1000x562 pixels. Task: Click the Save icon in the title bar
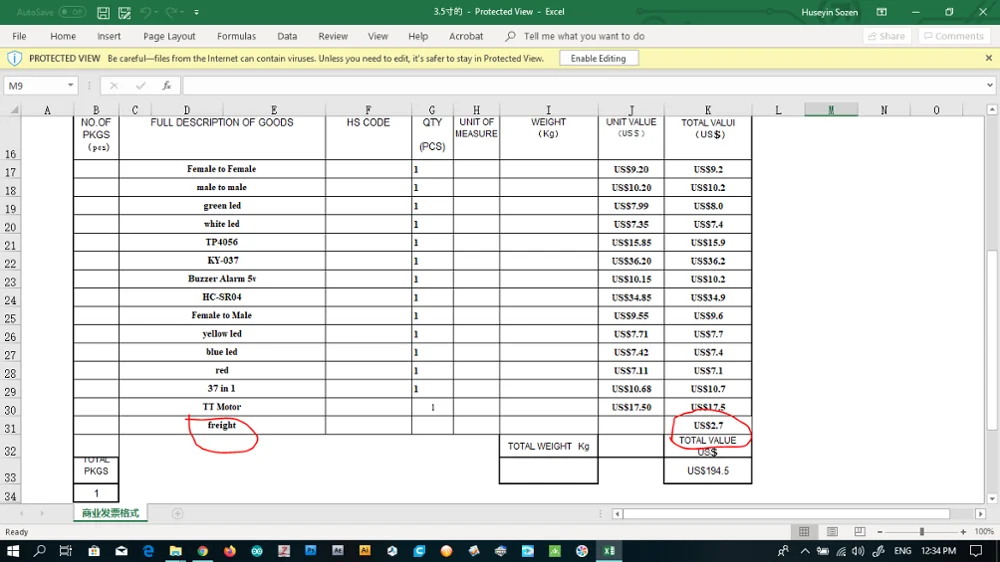103,12
